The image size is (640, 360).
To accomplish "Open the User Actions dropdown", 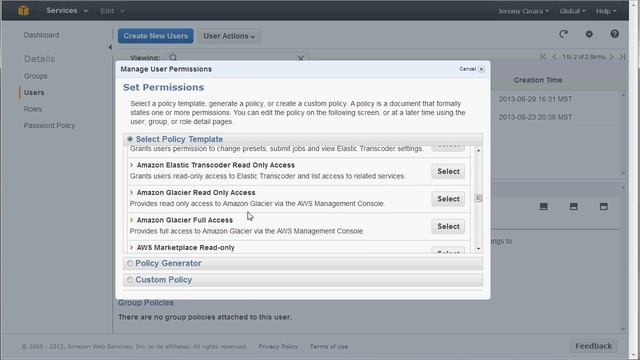I will 229,36.
